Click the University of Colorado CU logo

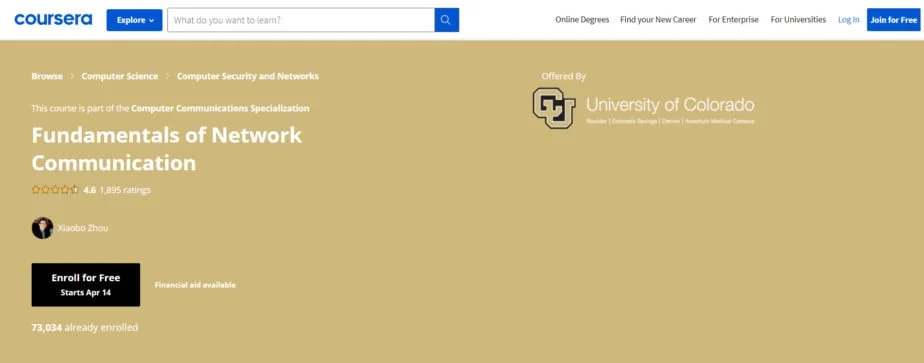[554, 108]
